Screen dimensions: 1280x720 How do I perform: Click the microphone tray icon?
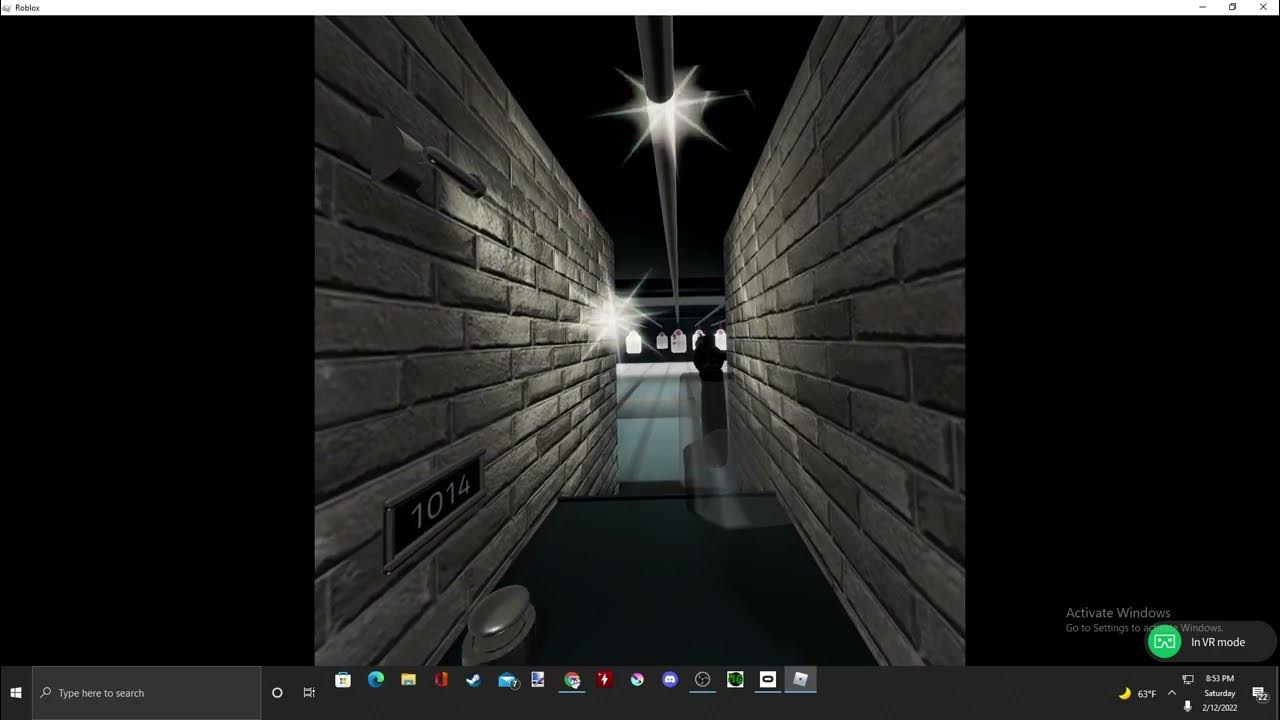1188,706
